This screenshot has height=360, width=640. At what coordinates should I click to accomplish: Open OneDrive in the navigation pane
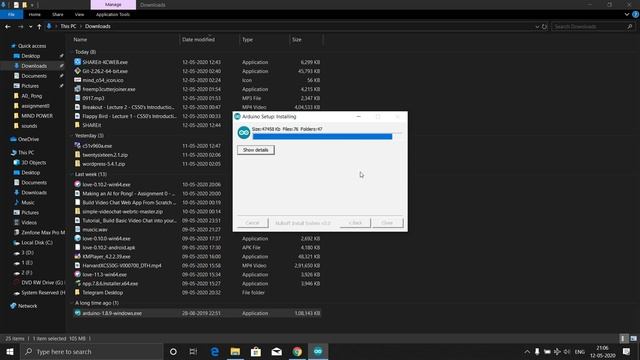pos(28,139)
